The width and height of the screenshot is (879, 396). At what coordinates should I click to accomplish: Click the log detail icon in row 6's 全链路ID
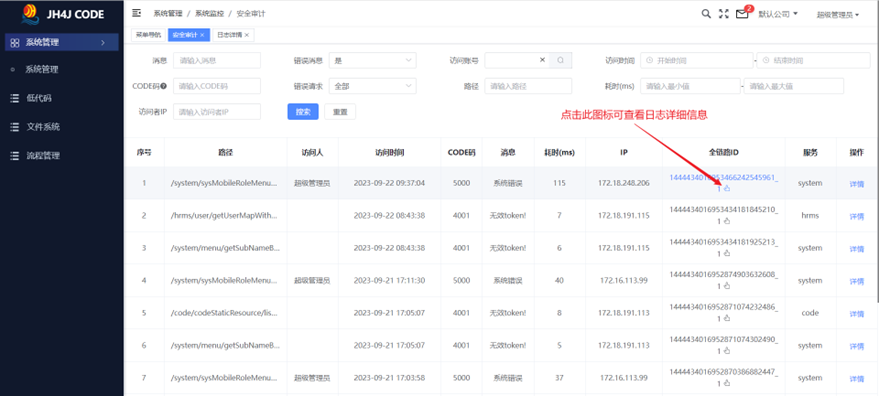727,351
